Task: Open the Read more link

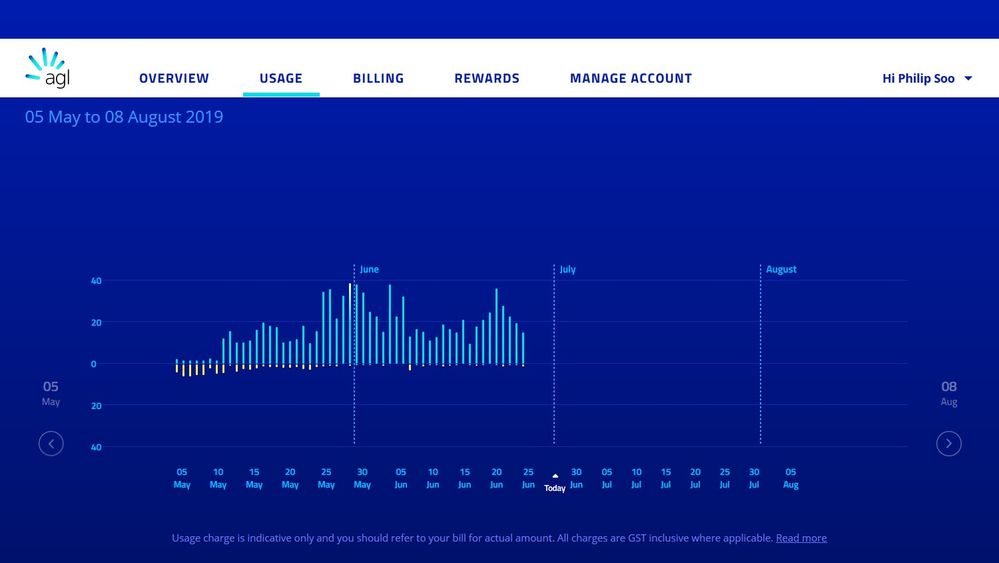Action: [801, 538]
